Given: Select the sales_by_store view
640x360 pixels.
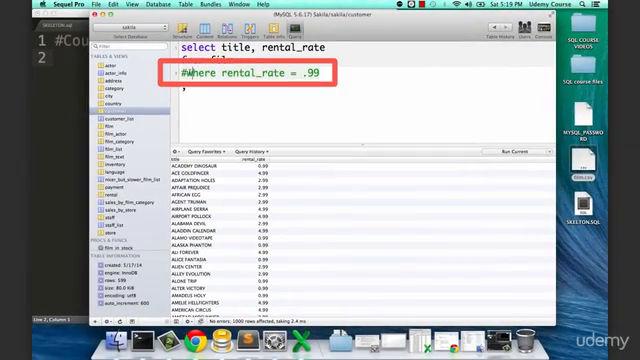Looking at the screenshot, I should click(120, 210).
